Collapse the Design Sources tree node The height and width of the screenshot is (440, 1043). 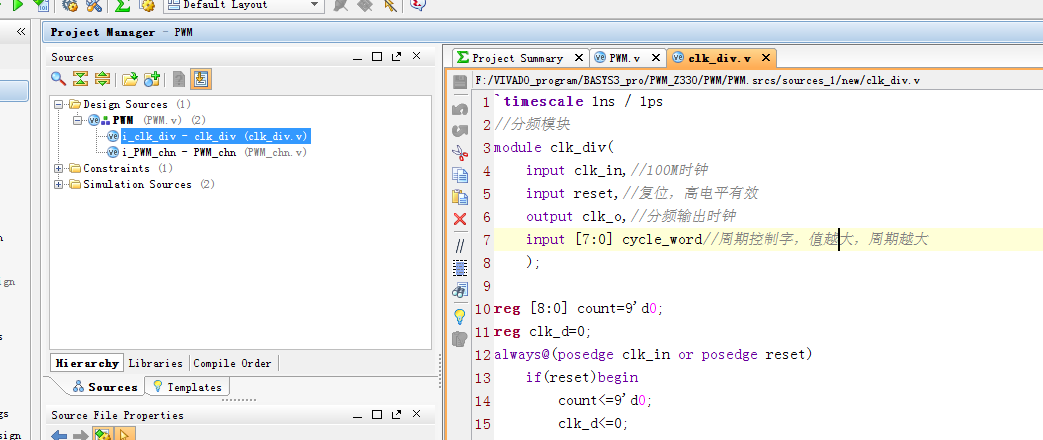click(x=60, y=104)
